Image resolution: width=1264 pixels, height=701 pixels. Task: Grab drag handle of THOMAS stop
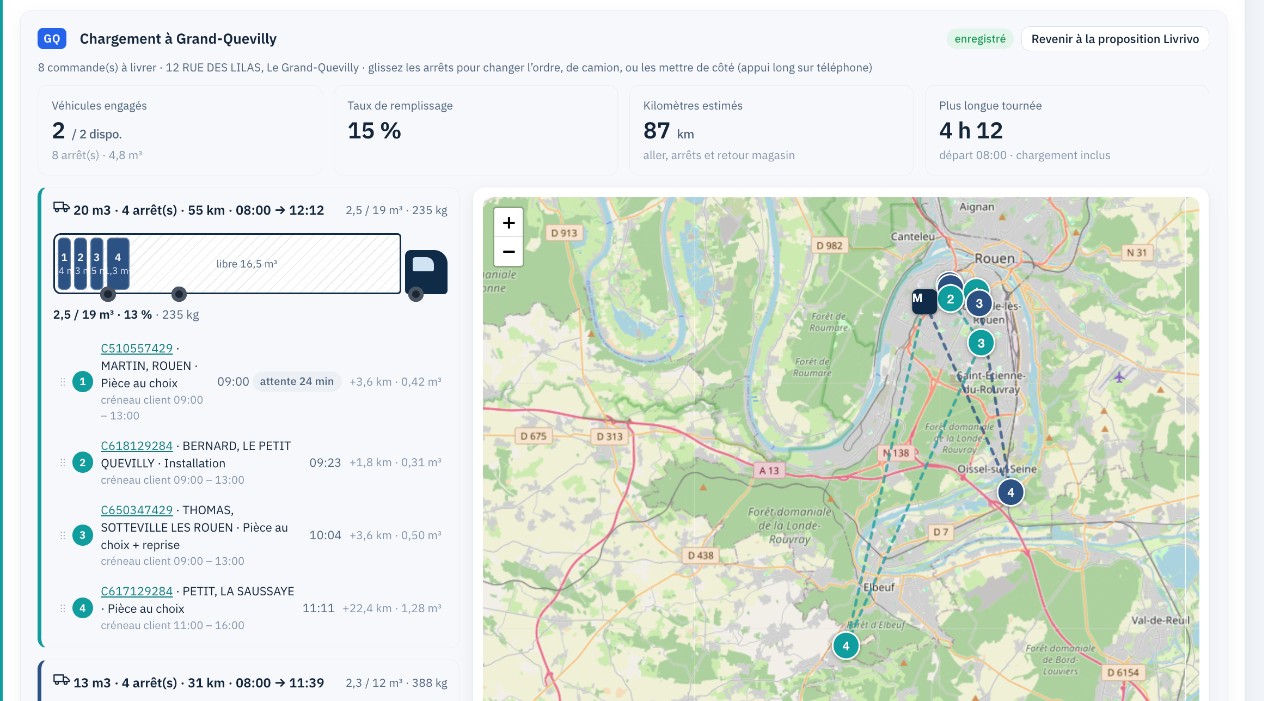(63, 536)
